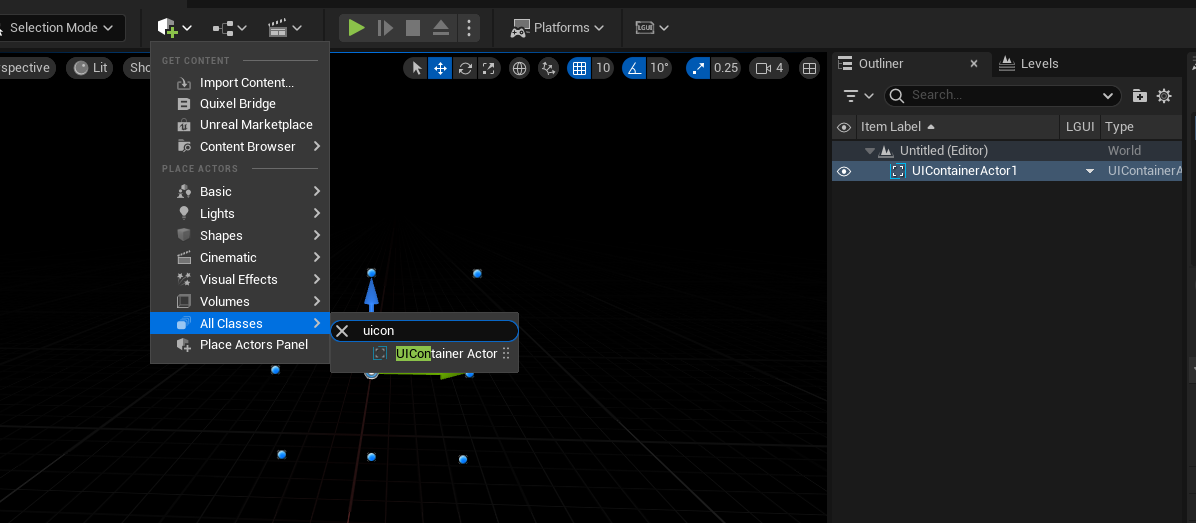The width and height of the screenshot is (1196, 523).
Task: Toggle rotation angle snapping
Action: click(x=634, y=68)
